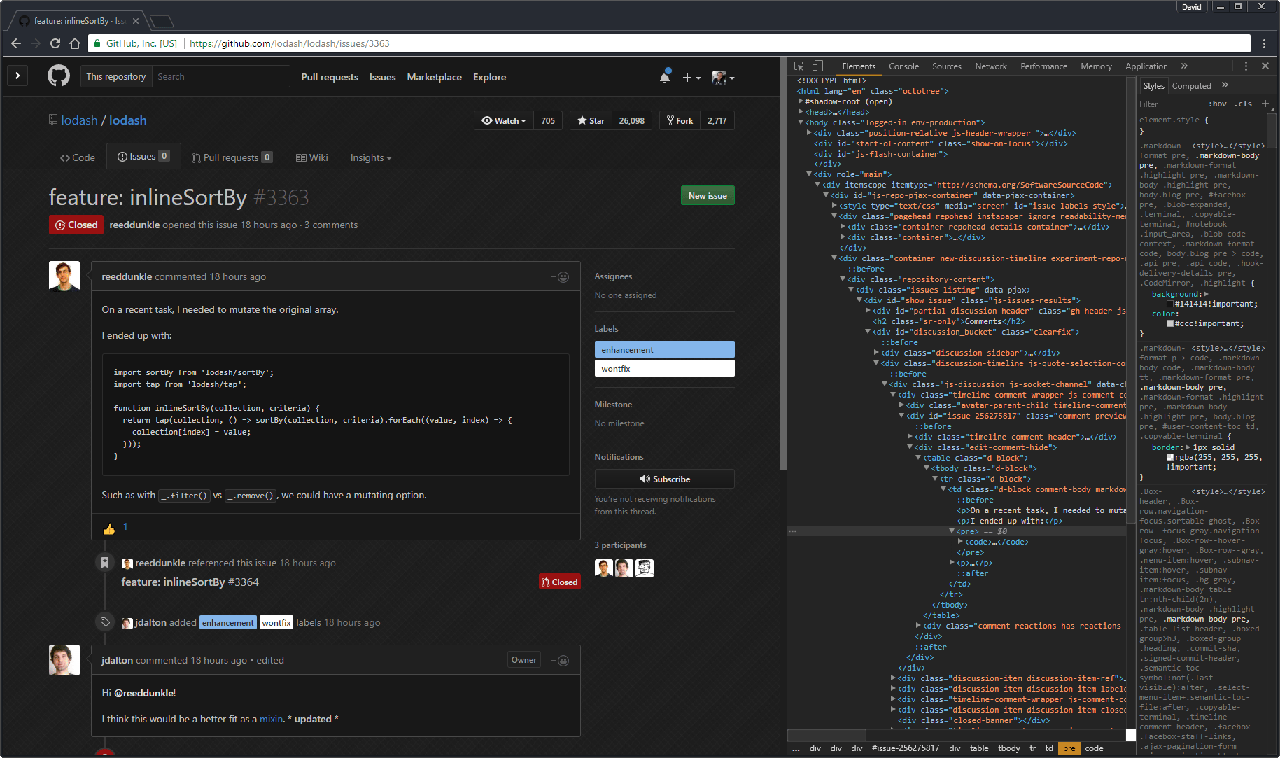The width and height of the screenshot is (1280, 758).
Task: Switch to the Console tab in DevTools
Action: coord(903,67)
